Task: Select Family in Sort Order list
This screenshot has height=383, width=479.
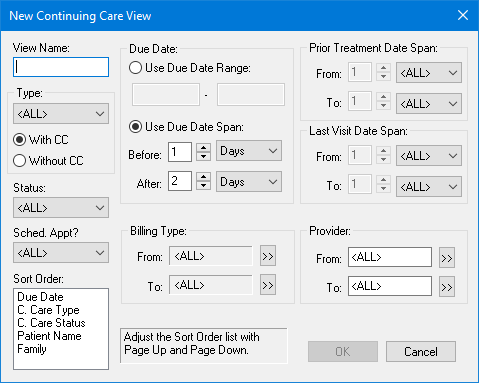Action: point(32,349)
